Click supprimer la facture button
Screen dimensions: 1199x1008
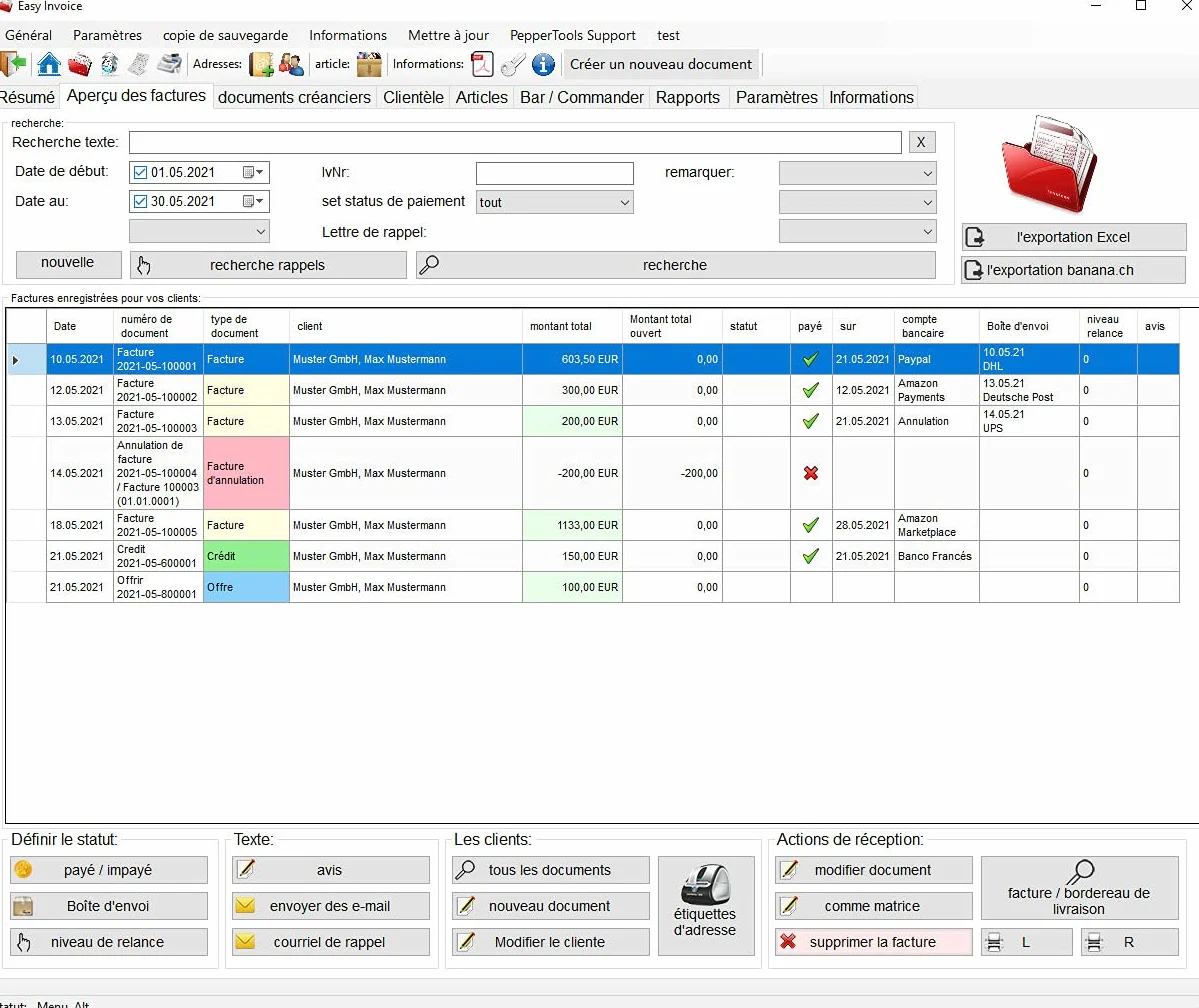[x=873, y=942]
